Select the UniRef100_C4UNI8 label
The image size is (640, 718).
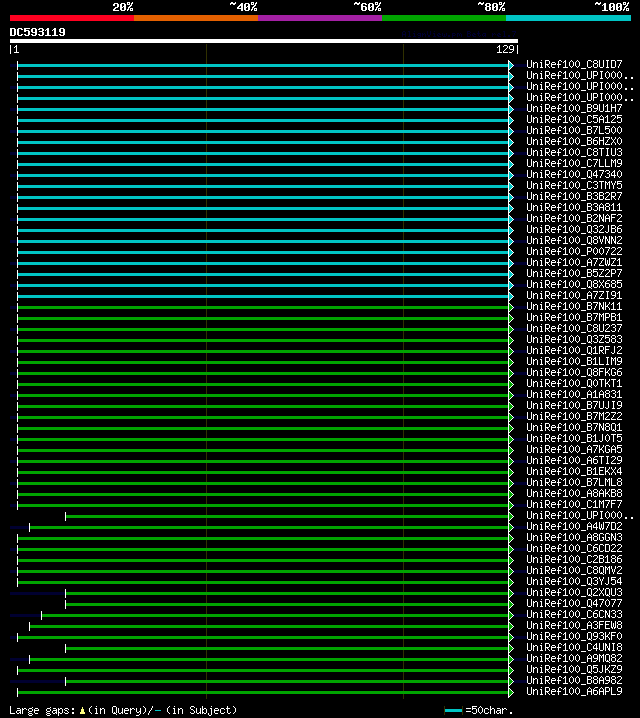(574, 647)
